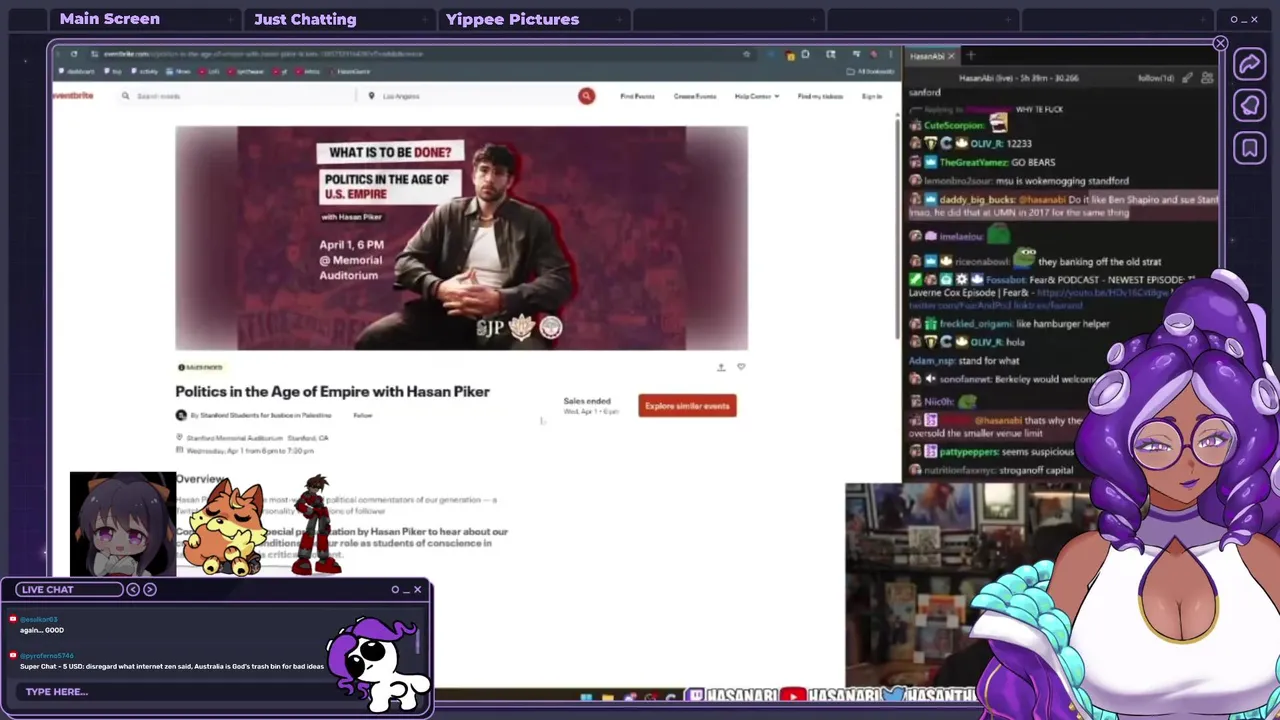Share the event using the upload icon
This screenshot has width=1280, height=720.
tap(721, 367)
